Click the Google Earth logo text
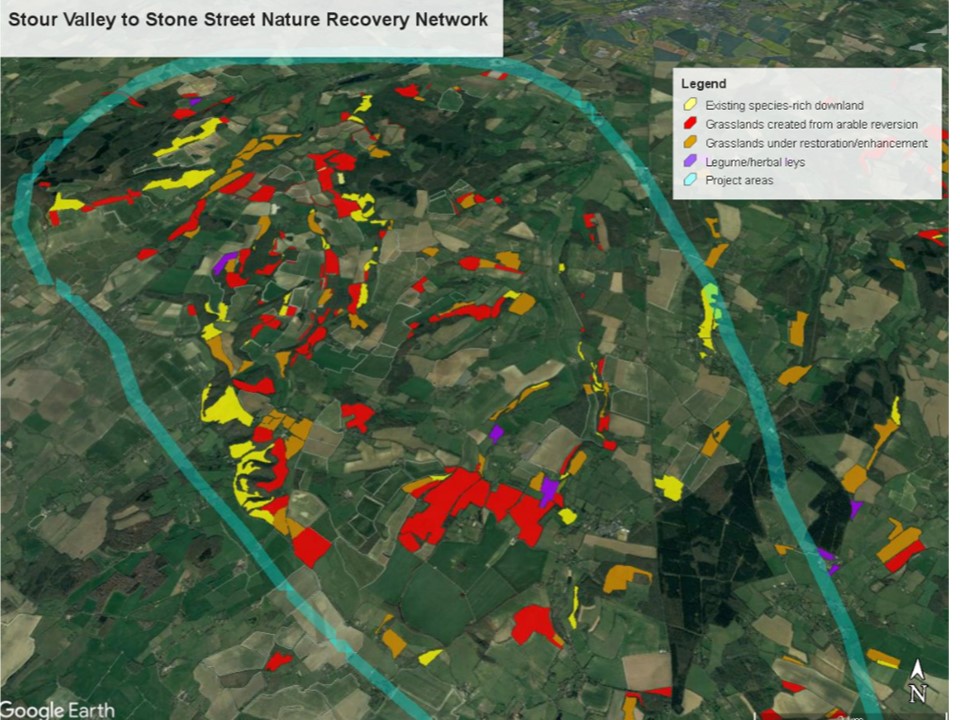960x720 pixels. tap(58, 710)
